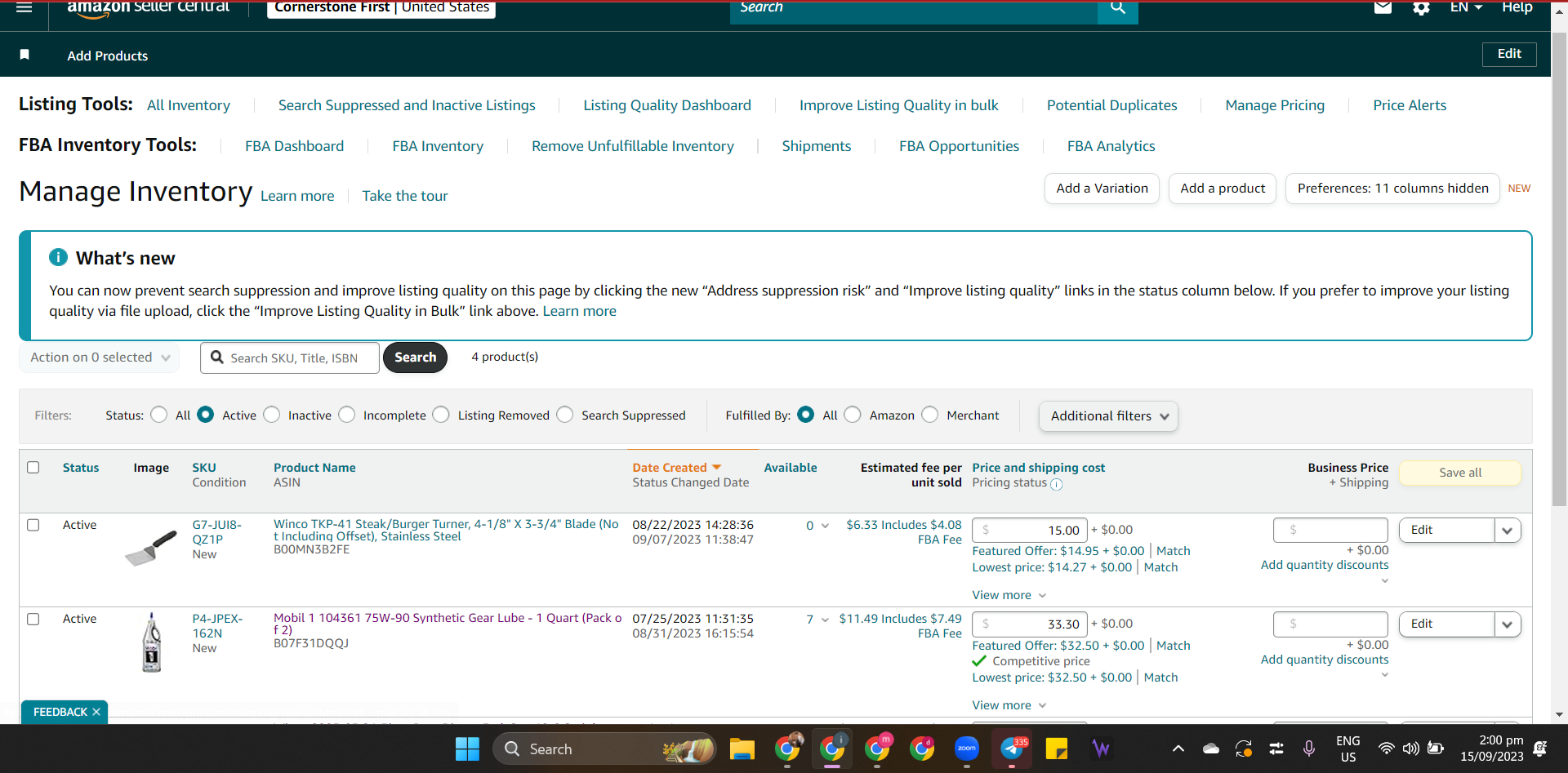Open Search Suppressed and Inactive Listings
The width and height of the screenshot is (1568, 773).
(x=407, y=105)
